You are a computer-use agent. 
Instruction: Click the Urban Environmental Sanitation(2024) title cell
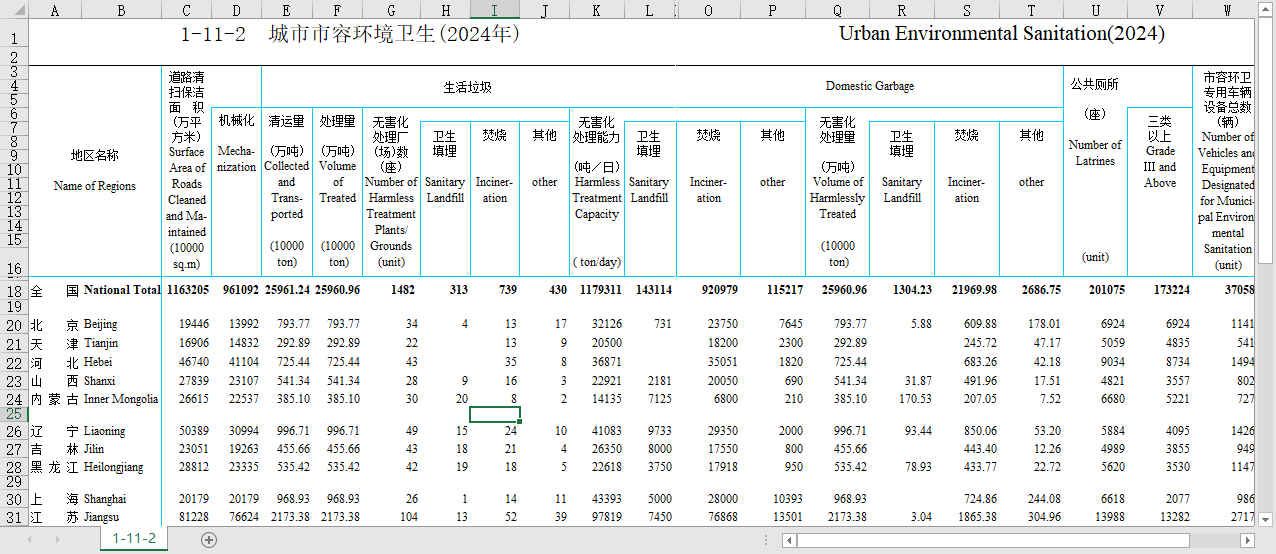[1001, 34]
